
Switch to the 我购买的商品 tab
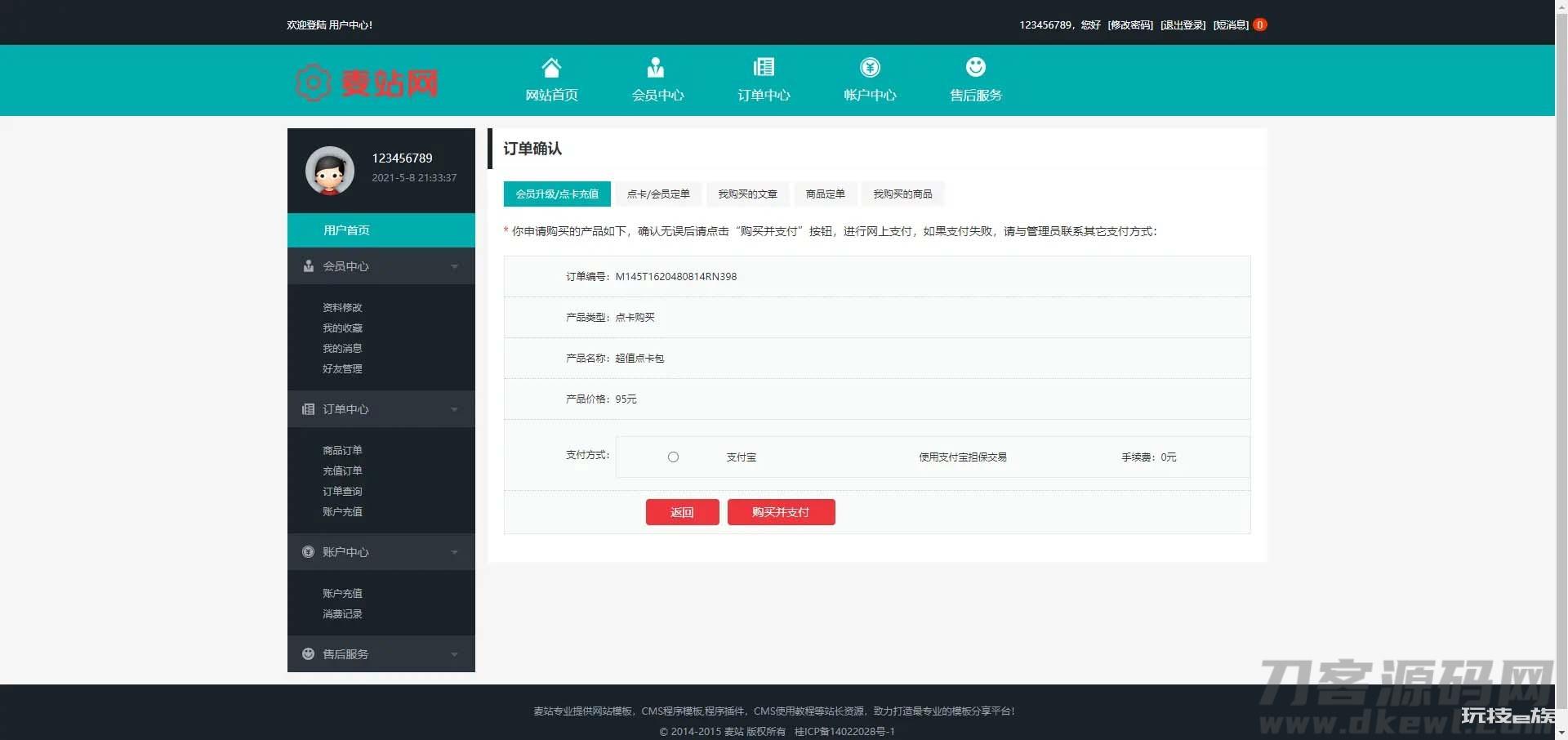click(902, 194)
